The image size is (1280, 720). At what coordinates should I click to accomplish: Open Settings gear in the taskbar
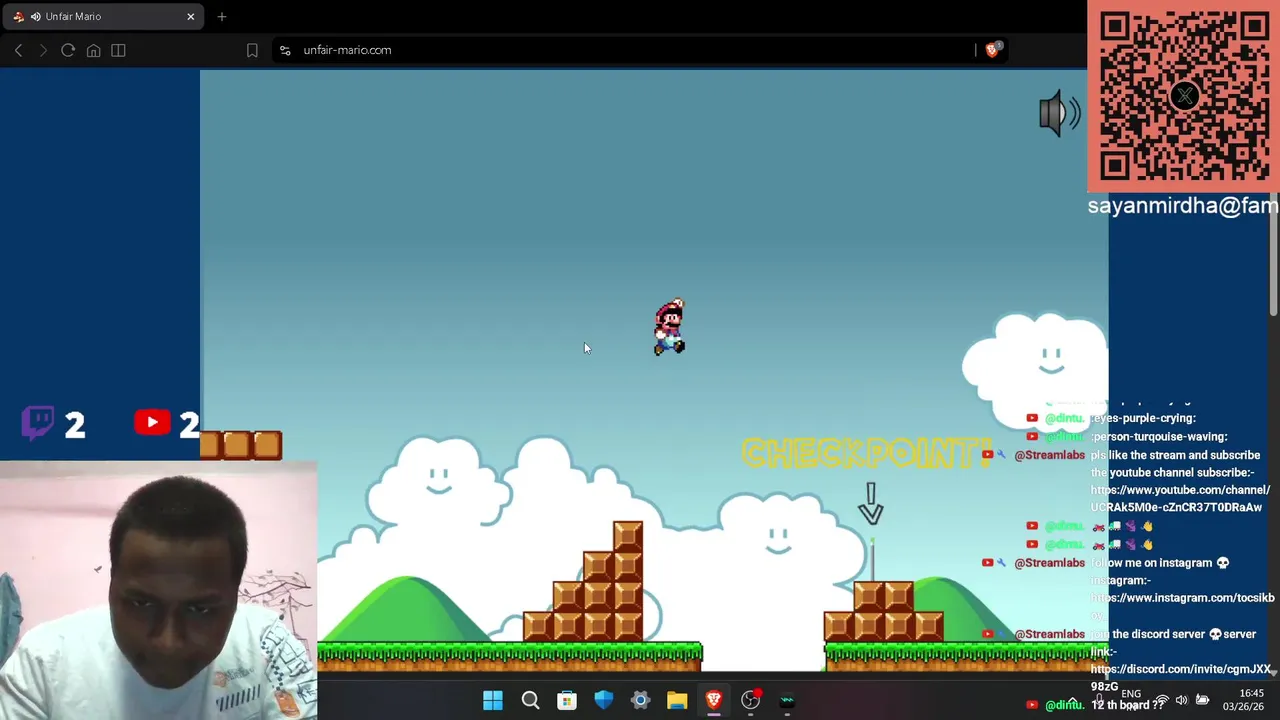640,701
